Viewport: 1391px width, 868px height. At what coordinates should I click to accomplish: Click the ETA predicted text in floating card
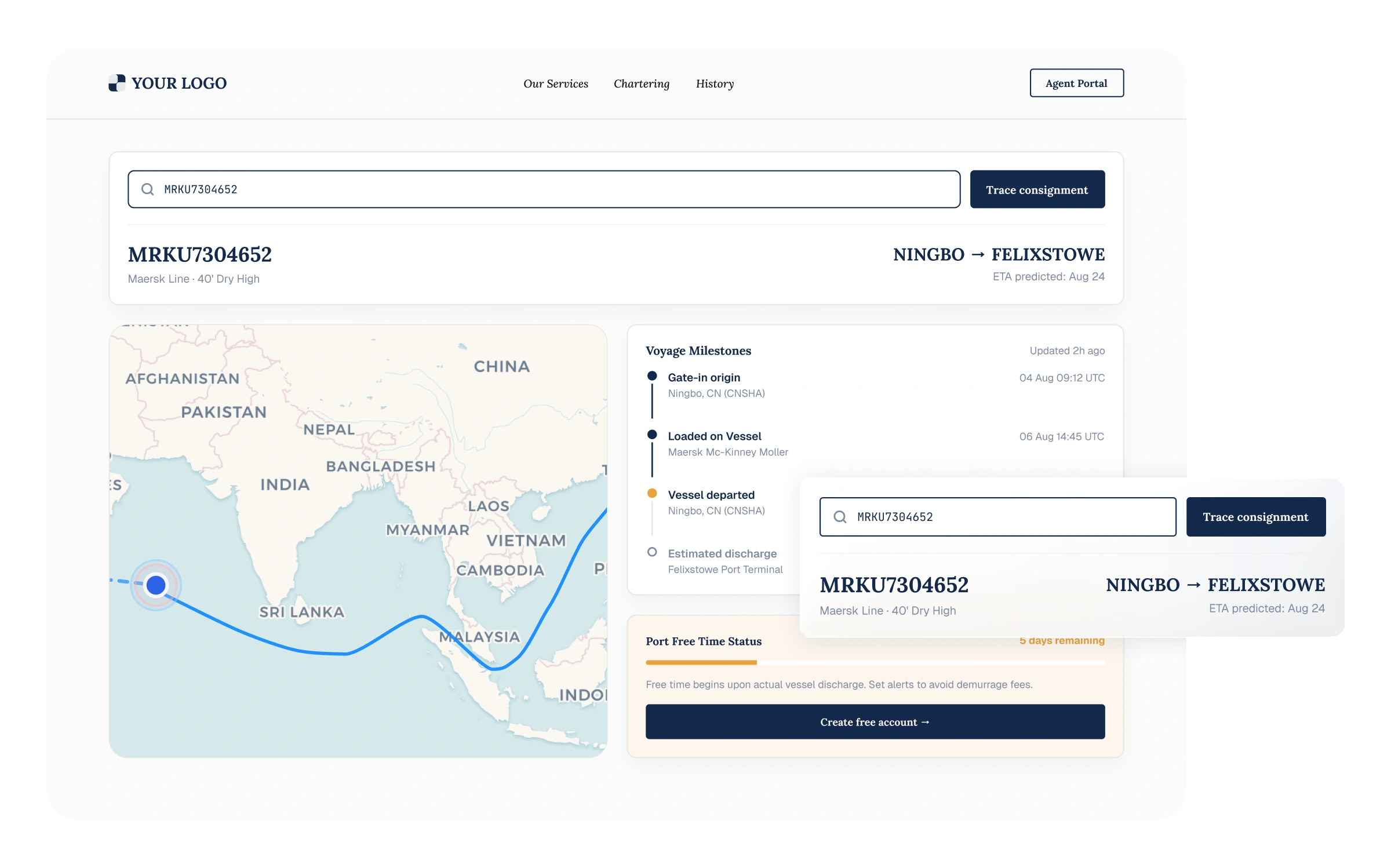pos(1266,608)
